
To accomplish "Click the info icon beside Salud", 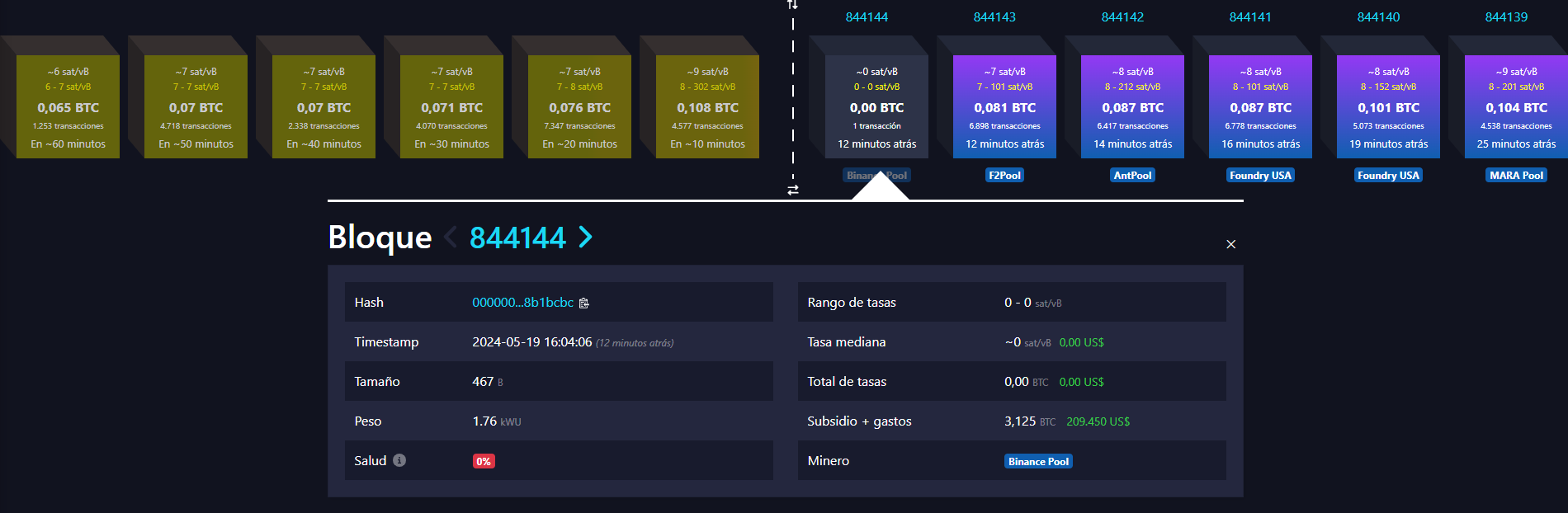I will pyautogui.click(x=399, y=460).
